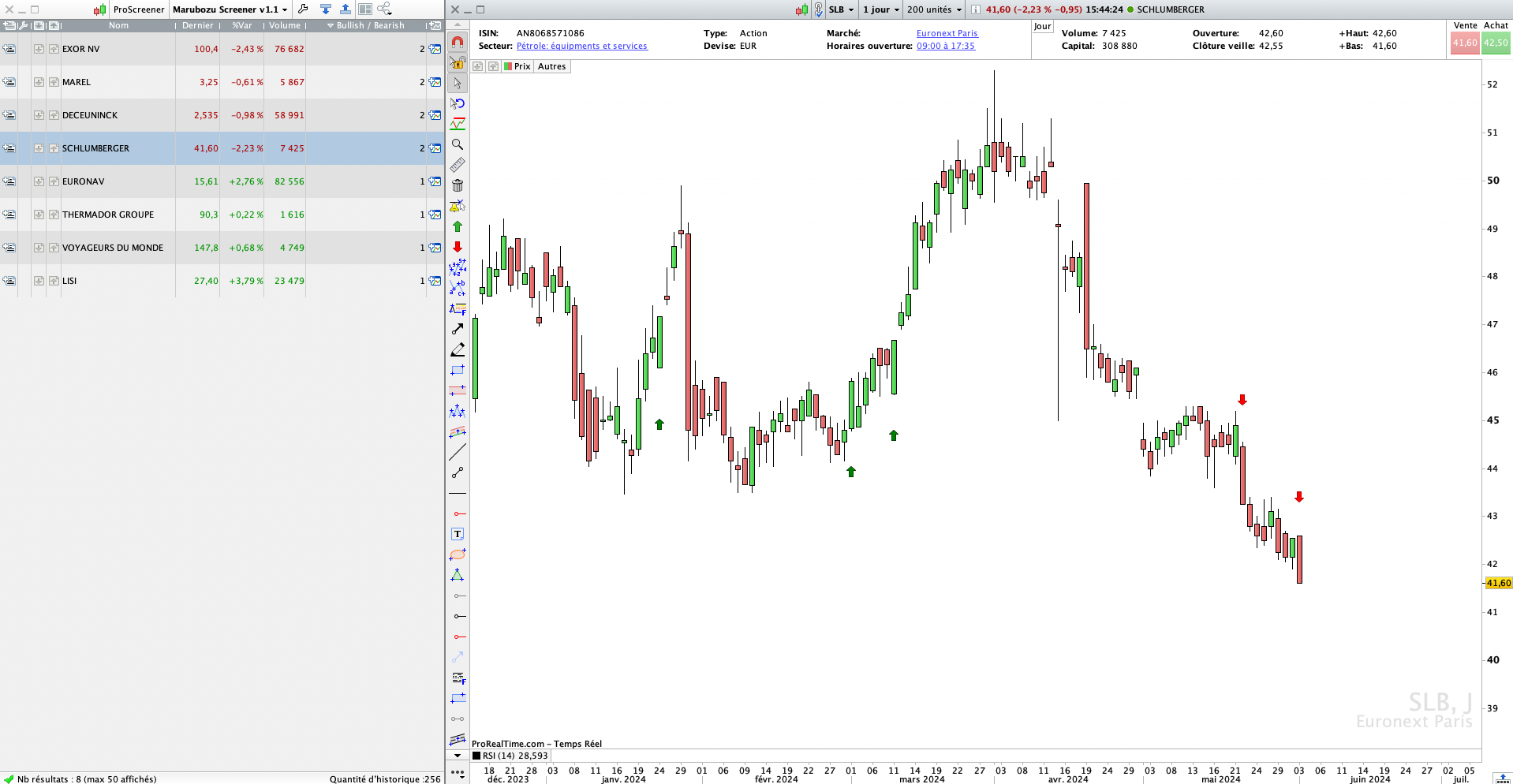
Task: Click the blue upload arrow in ProScreener
Action: 346,9
